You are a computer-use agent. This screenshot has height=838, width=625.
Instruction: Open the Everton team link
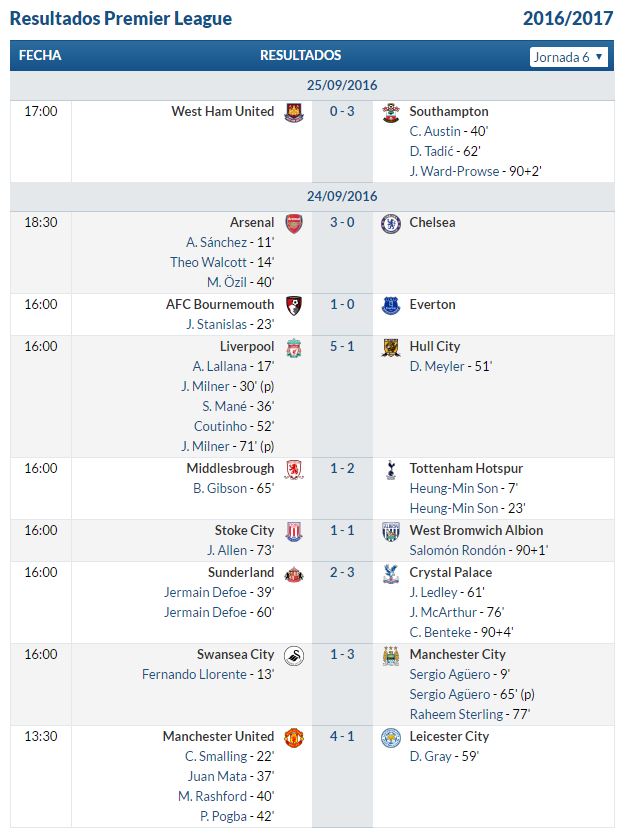click(433, 305)
